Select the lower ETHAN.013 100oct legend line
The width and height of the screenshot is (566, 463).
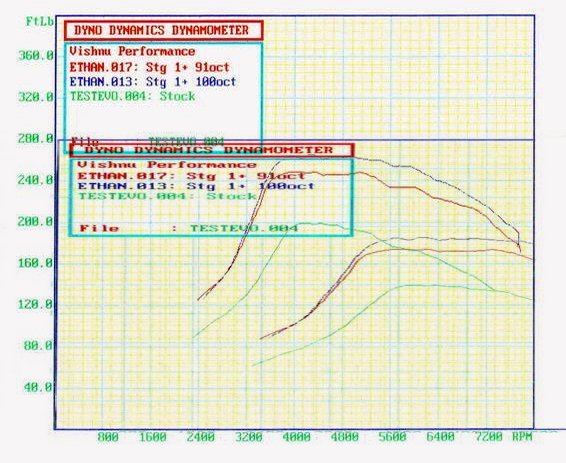click(x=196, y=186)
